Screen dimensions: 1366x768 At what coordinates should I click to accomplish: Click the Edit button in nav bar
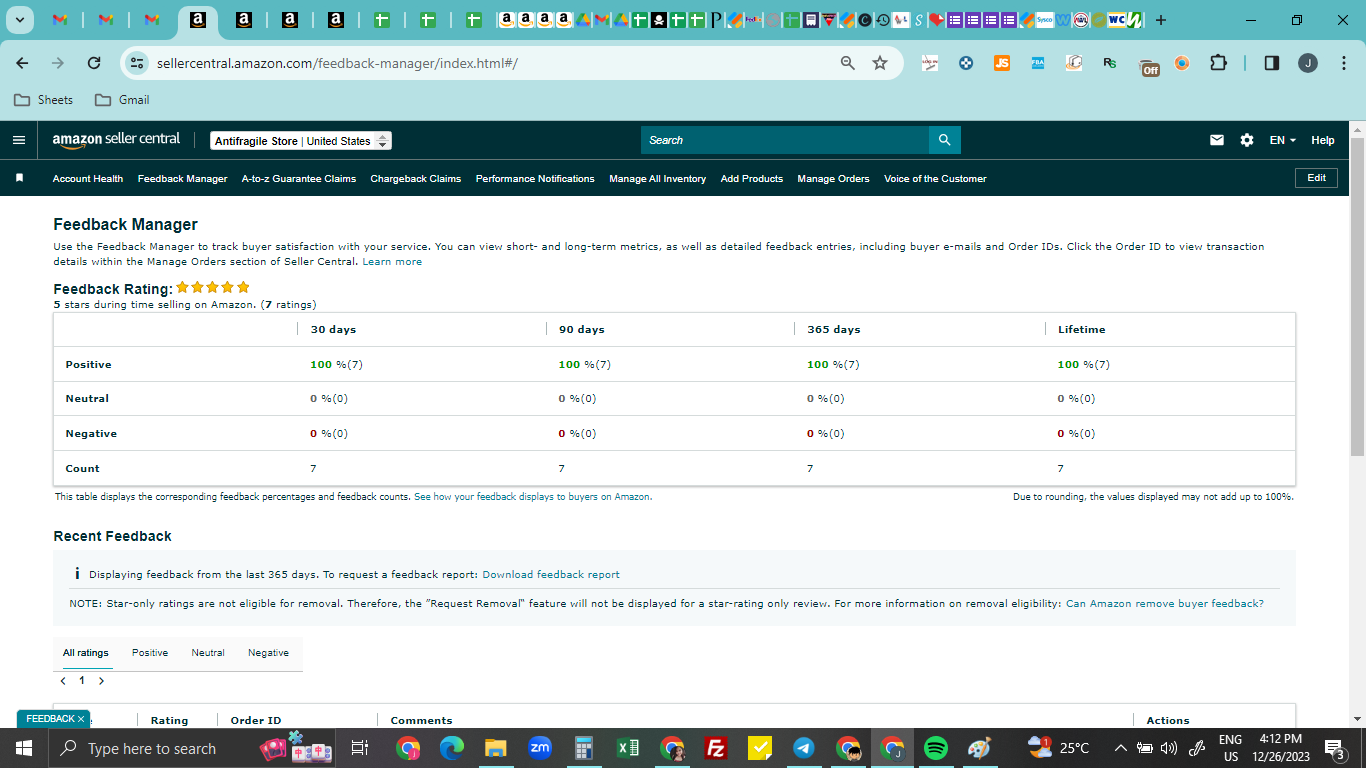[1316, 177]
